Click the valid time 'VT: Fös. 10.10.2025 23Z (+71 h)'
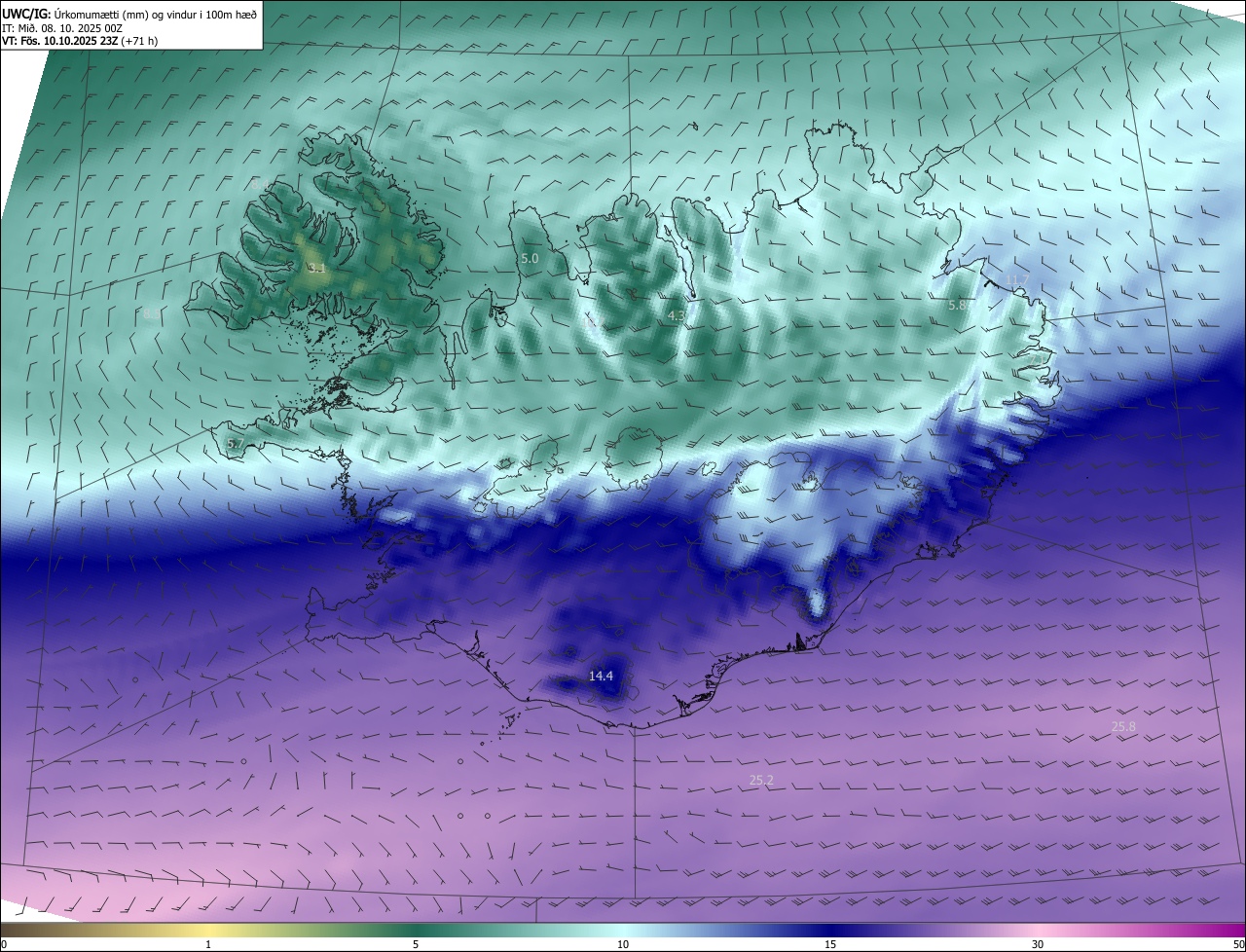This screenshot has height=952, width=1246. point(80,41)
